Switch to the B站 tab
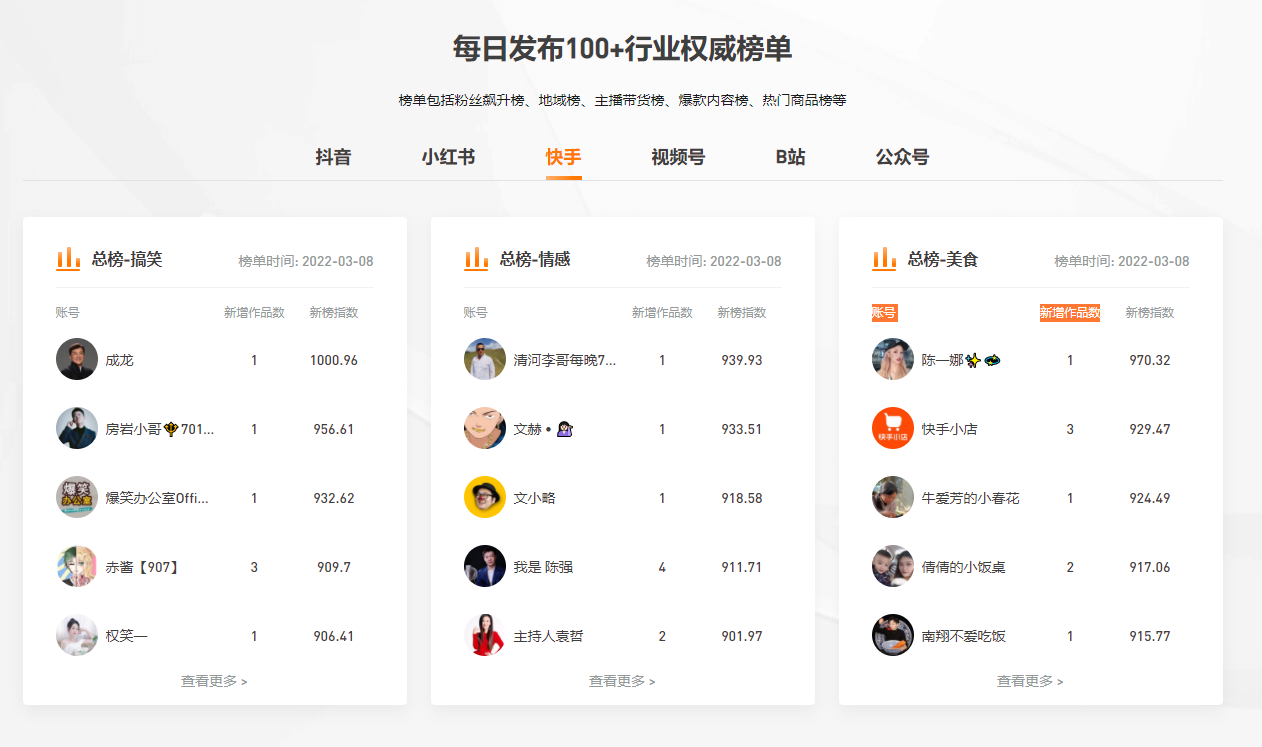Viewport: 1262px width, 747px height. coord(790,157)
